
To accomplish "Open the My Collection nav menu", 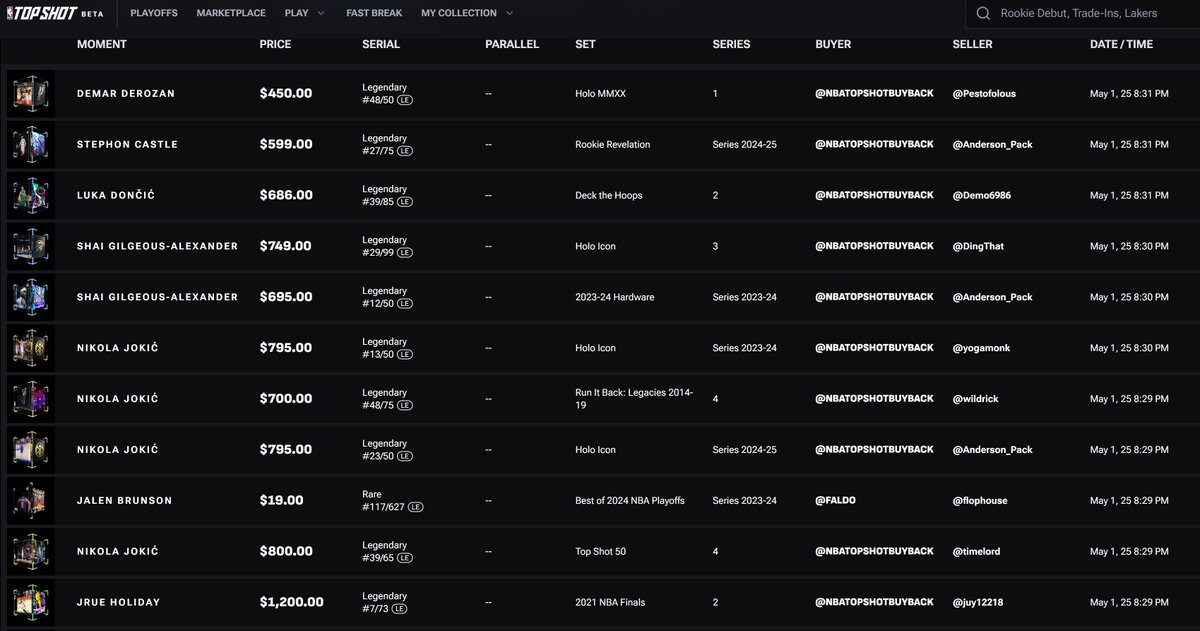I will (467, 13).
